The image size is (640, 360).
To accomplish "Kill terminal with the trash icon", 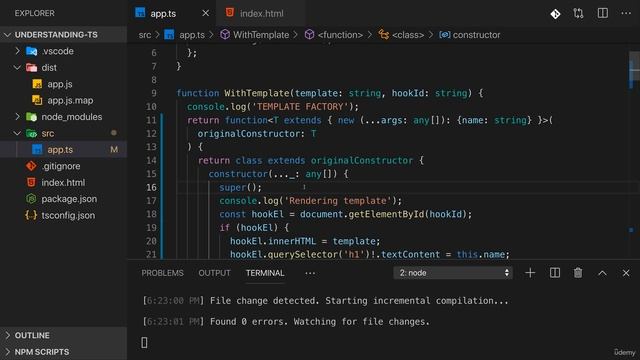I will (x=578, y=273).
